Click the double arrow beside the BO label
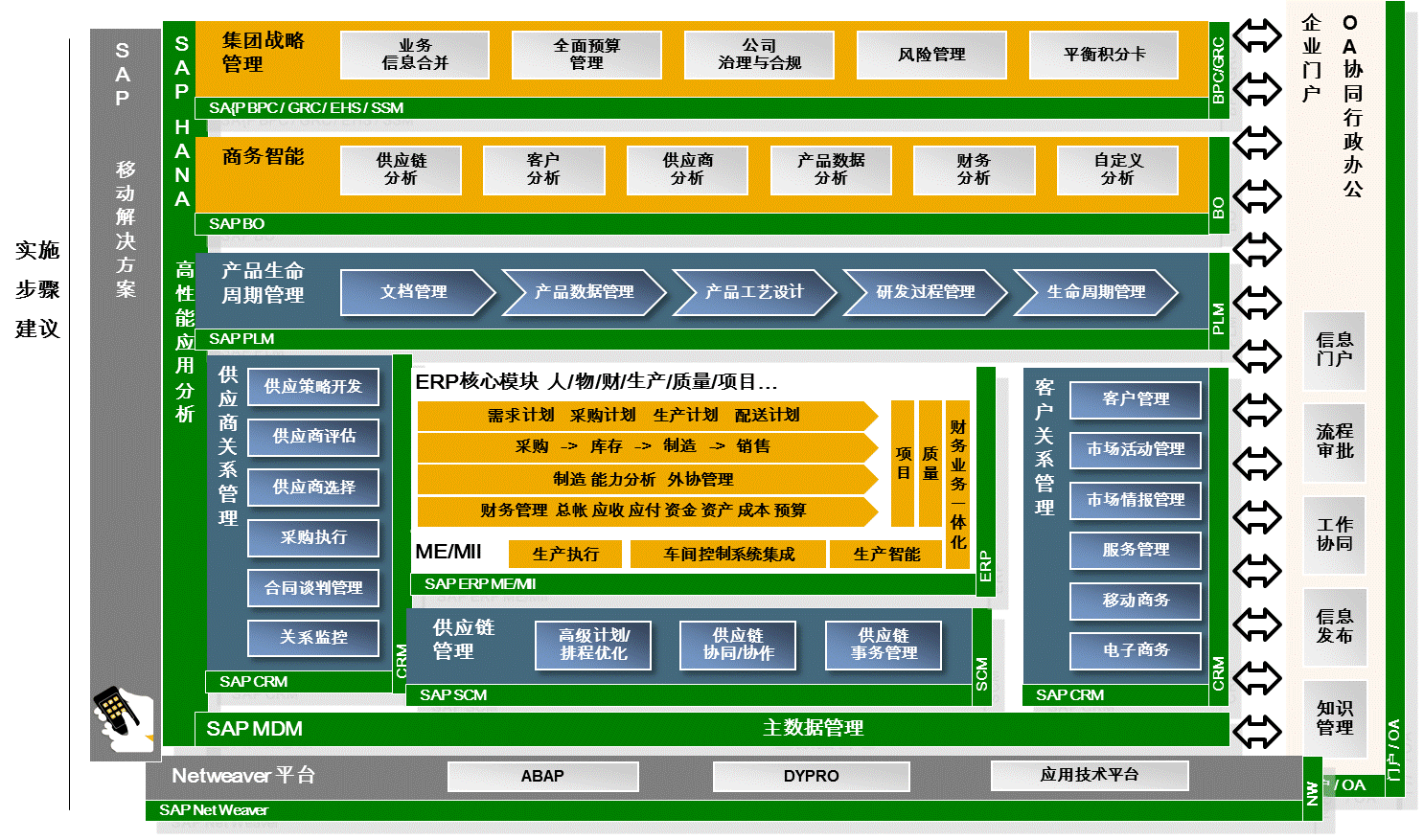The height and width of the screenshot is (840, 1424). 1257,196
